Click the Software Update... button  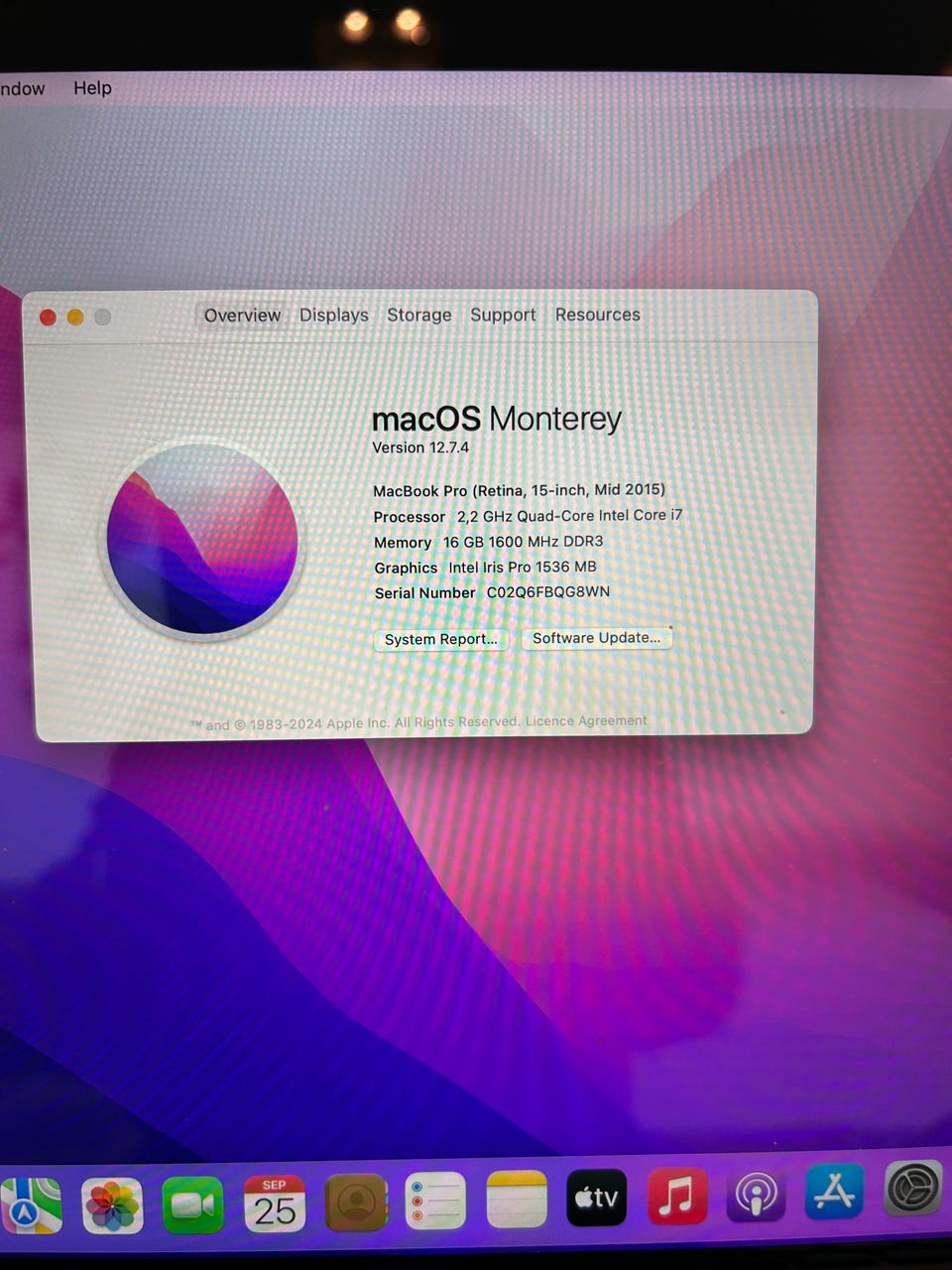coord(596,638)
